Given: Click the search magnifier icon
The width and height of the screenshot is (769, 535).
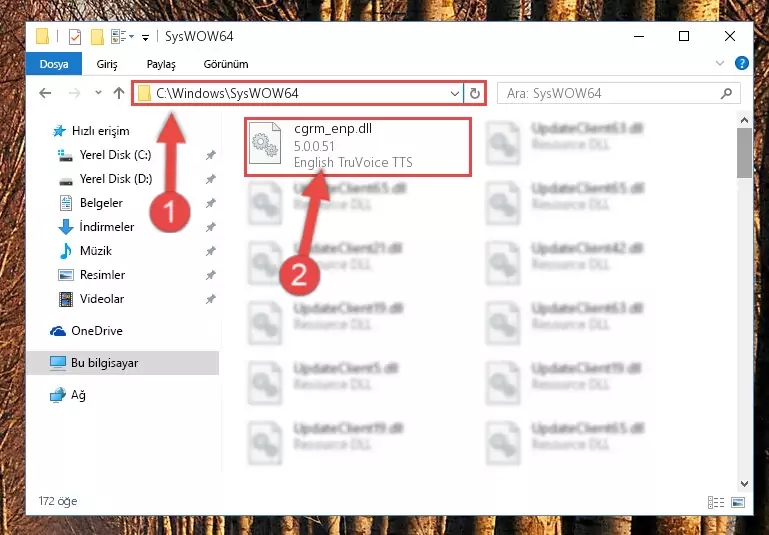Looking at the screenshot, I should pyautogui.click(x=726, y=93).
